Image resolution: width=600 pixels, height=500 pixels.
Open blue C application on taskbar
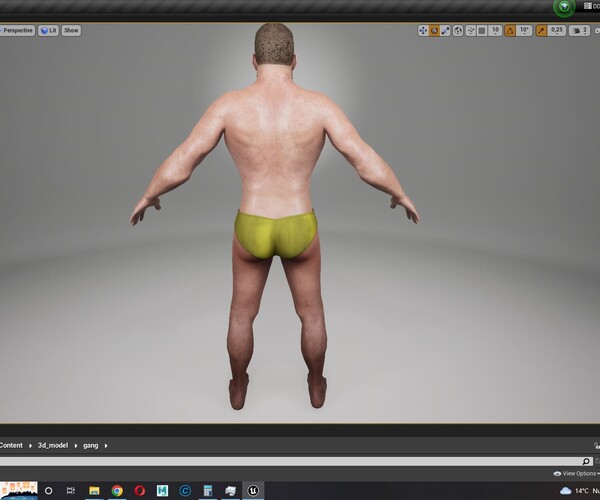[185, 490]
